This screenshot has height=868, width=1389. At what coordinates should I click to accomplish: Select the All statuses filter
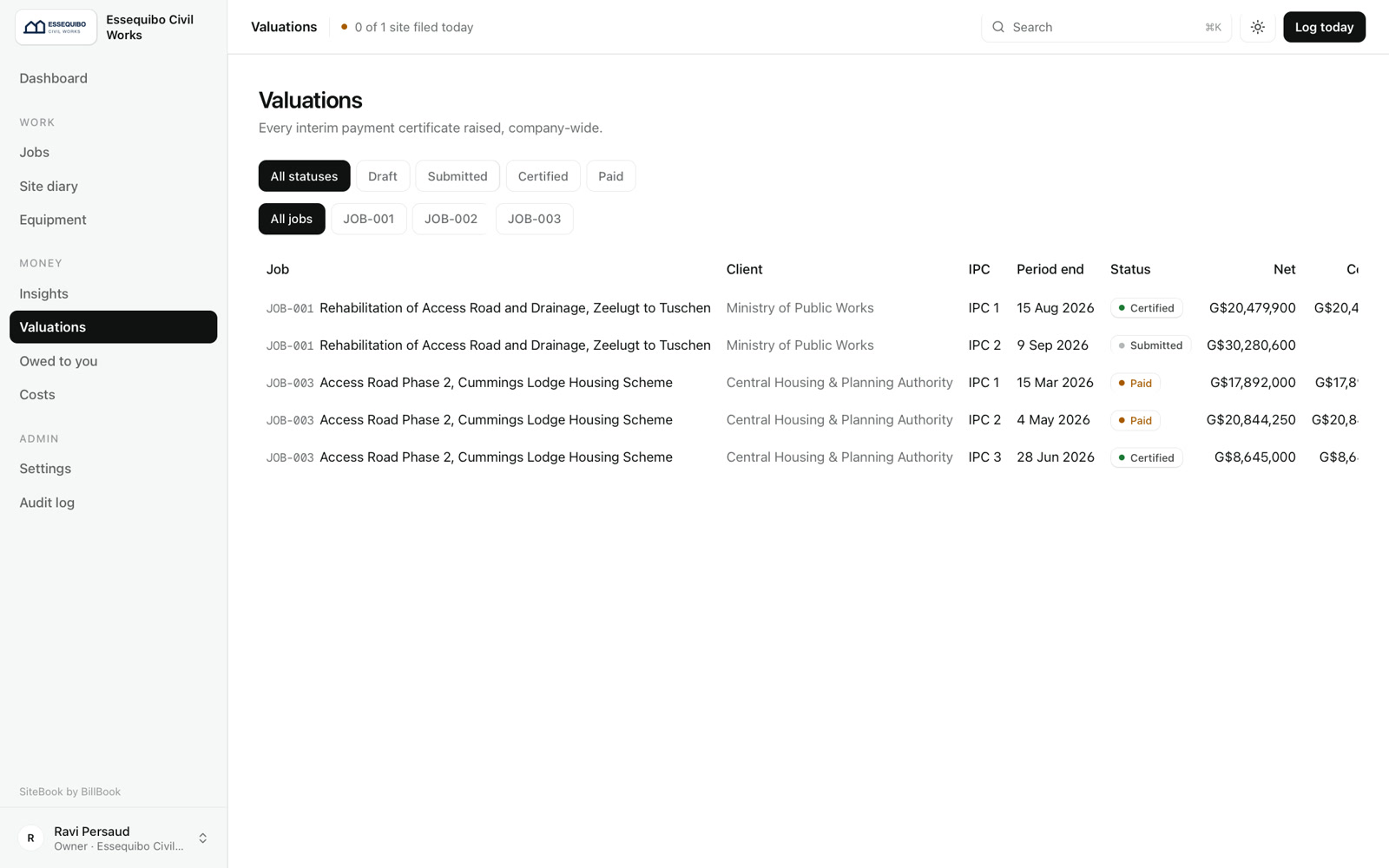[304, 176]
